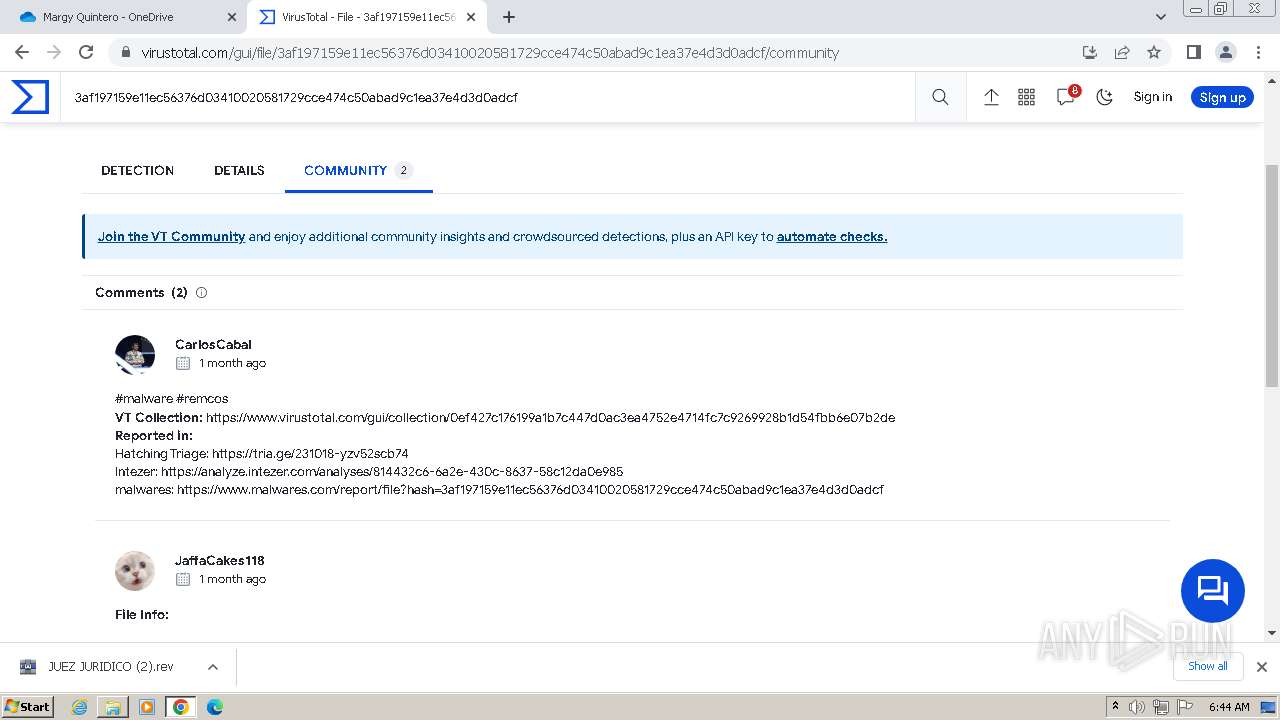Click the Comments info icon
The image size is (1280, 720).
[x=201, y=293]
